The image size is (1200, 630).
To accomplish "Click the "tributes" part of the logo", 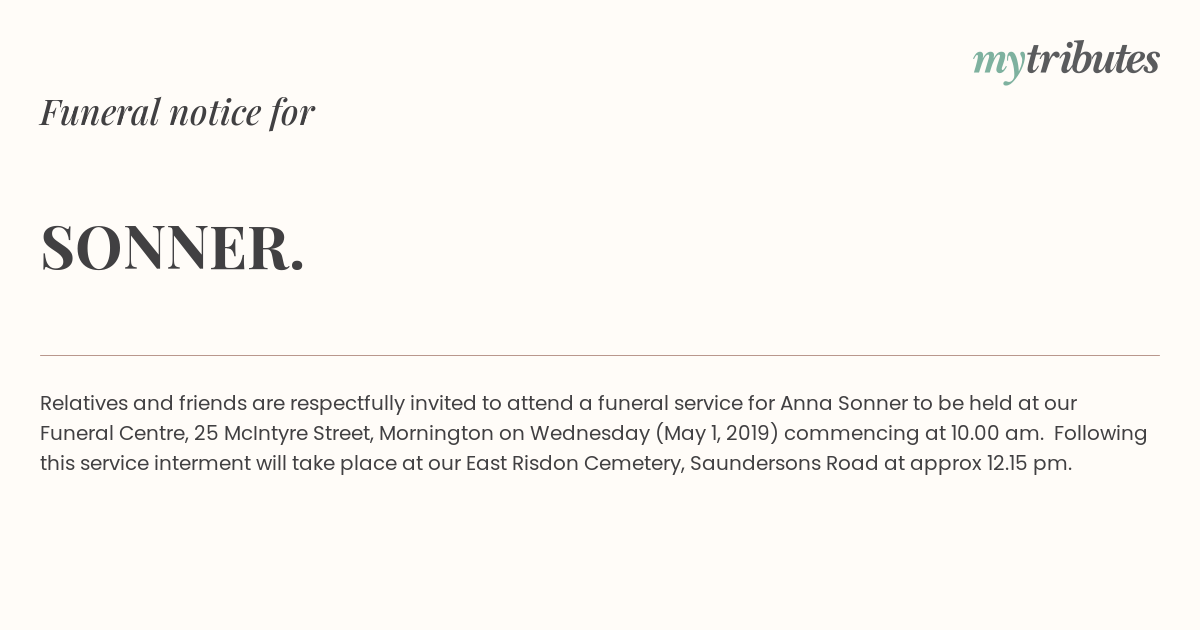I will click(1093, 58).
